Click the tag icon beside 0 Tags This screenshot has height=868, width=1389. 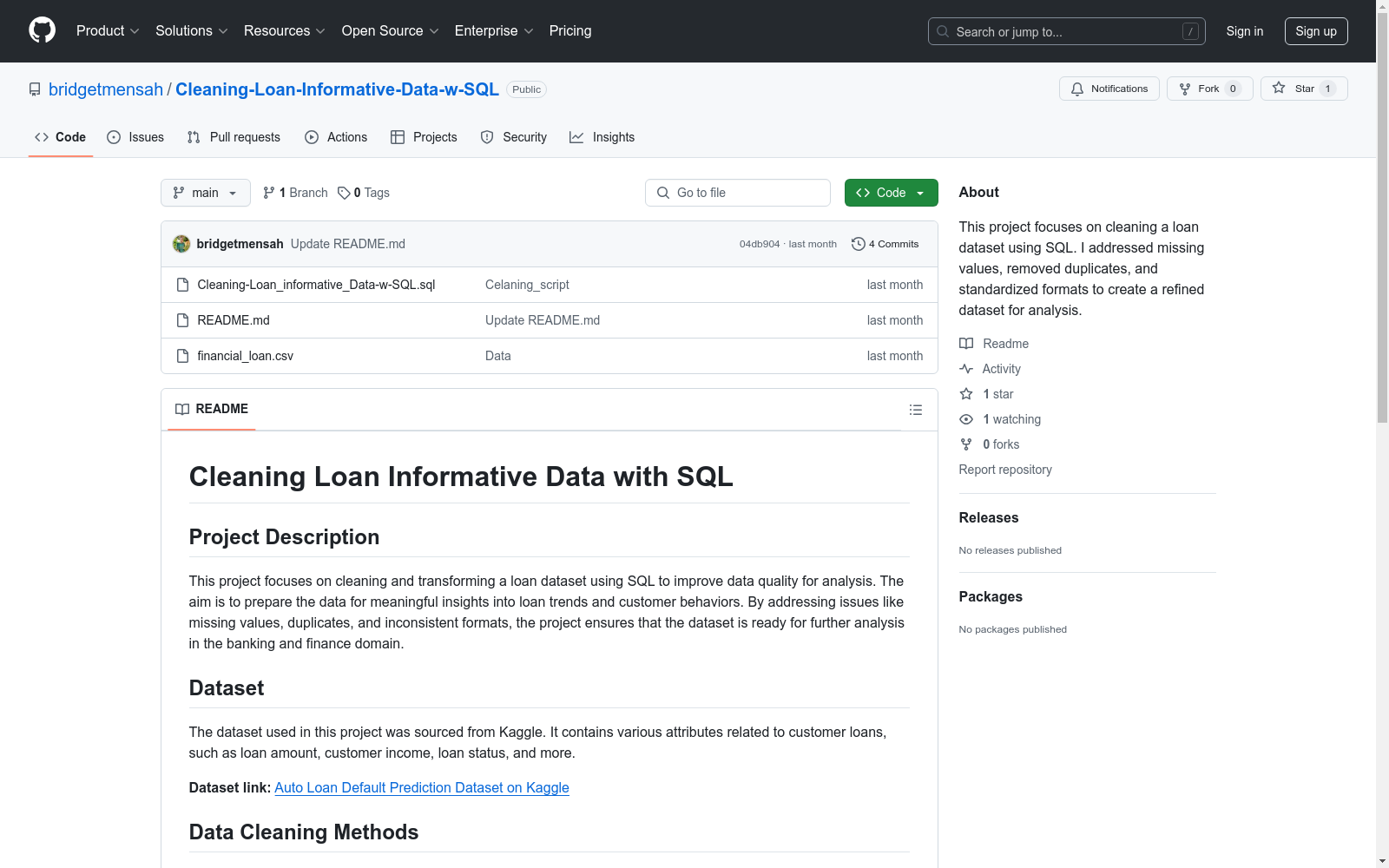tap(344, 193)
